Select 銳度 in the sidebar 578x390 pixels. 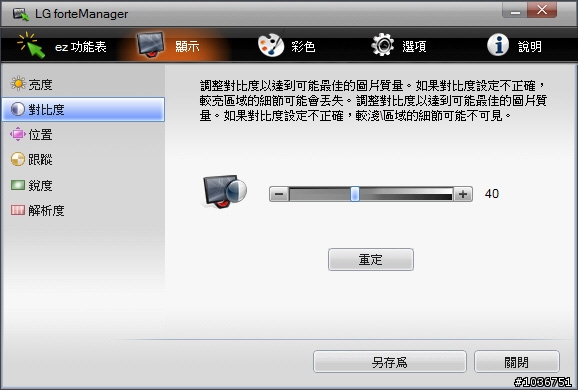[83, 185]
